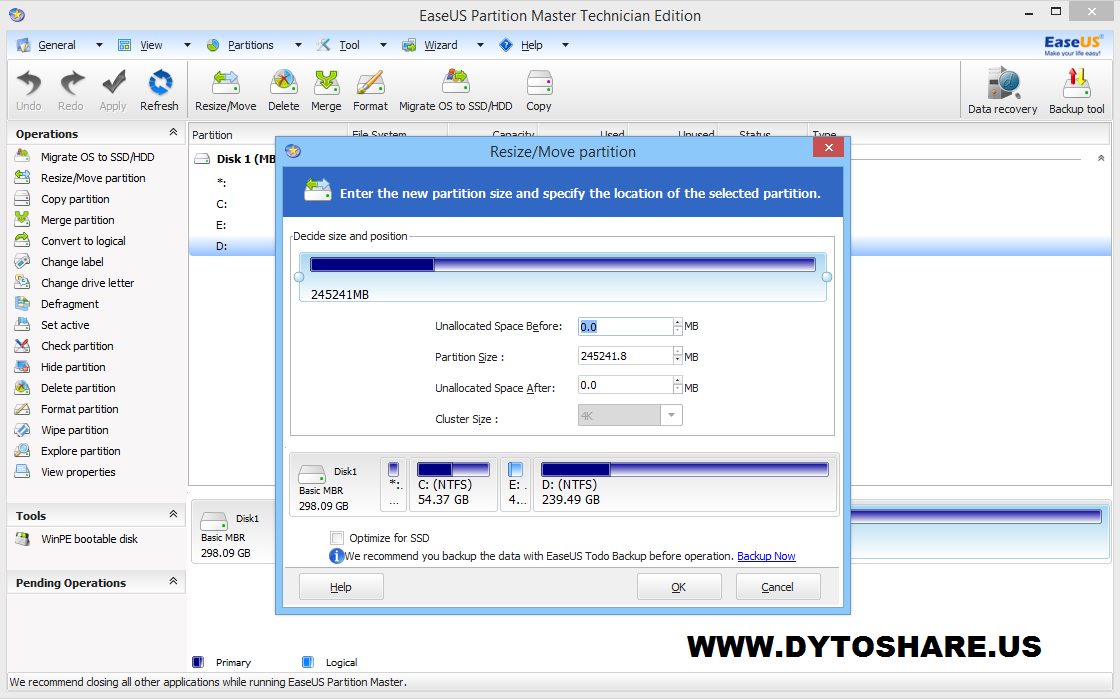Click Partition Size spinner arrows
This screenshot has width=1120, height=699.
[678, 356]
